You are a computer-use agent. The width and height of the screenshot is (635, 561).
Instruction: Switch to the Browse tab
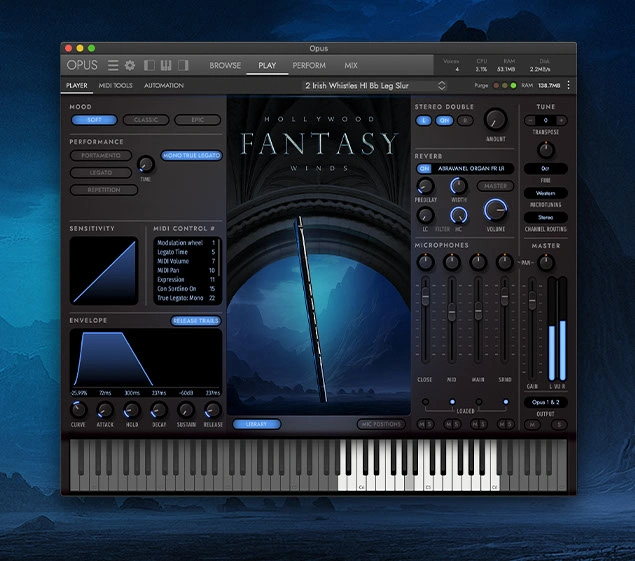(x=225, y=65)
